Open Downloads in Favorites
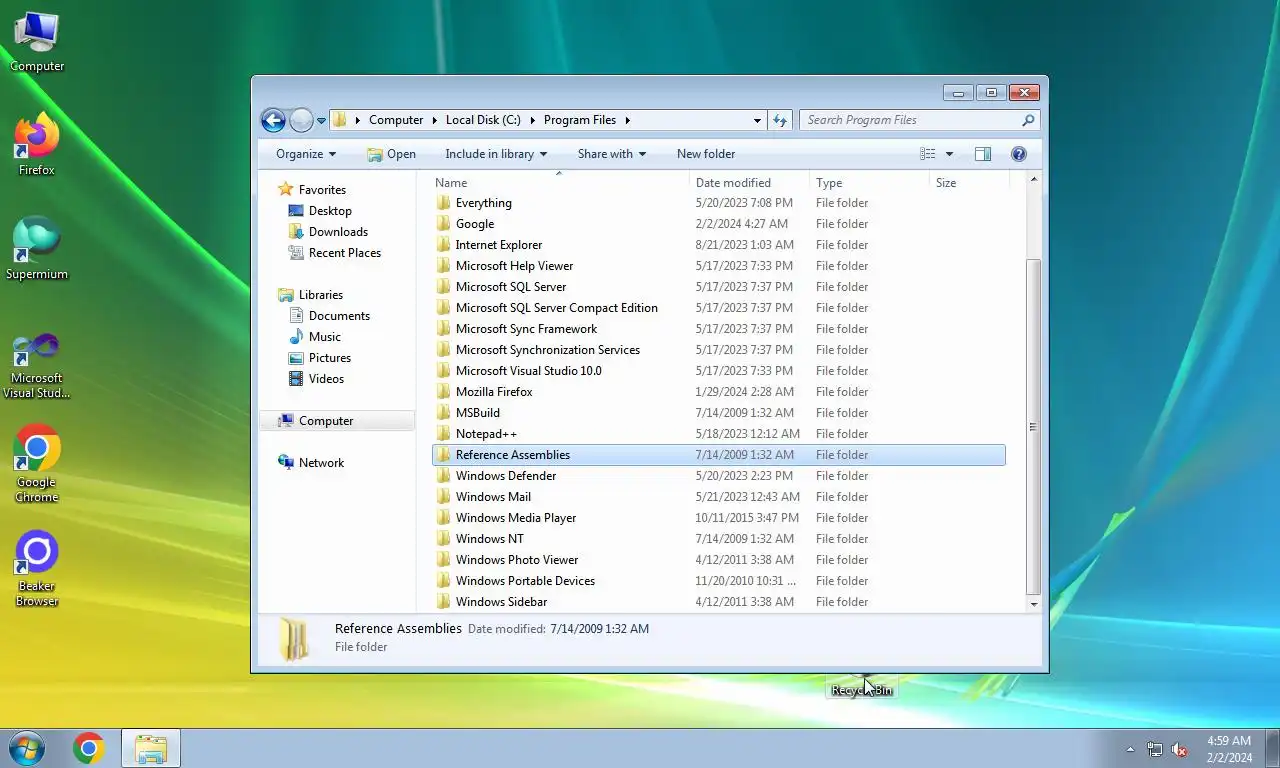 coord(338,232)
